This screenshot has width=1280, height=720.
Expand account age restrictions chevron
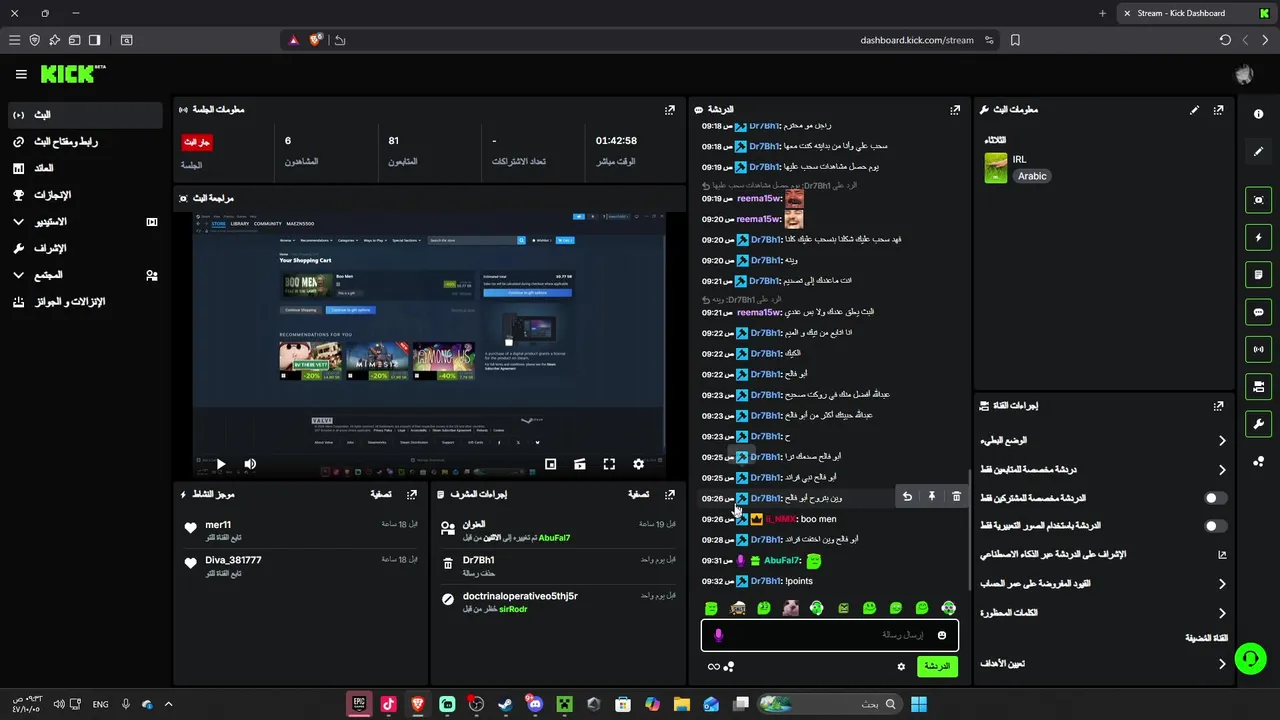(x=1222, y=584)
